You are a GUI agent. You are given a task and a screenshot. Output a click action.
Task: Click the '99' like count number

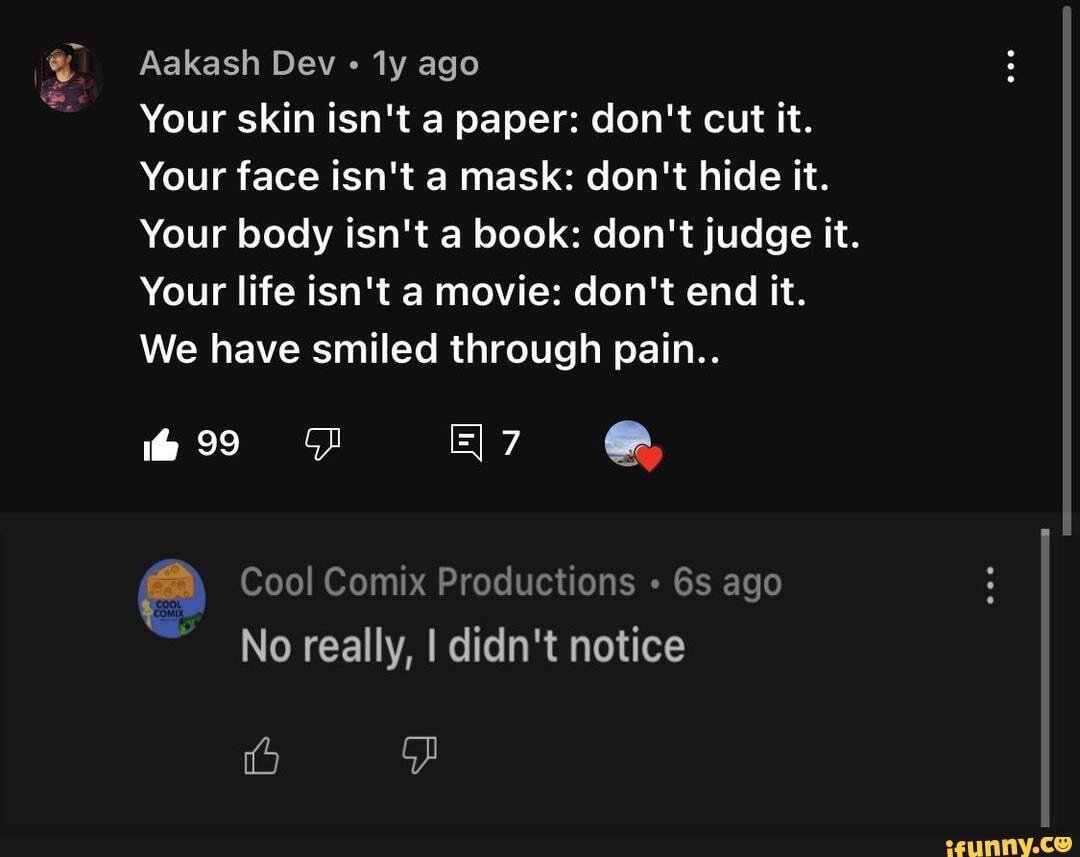(x=218, y=443)
